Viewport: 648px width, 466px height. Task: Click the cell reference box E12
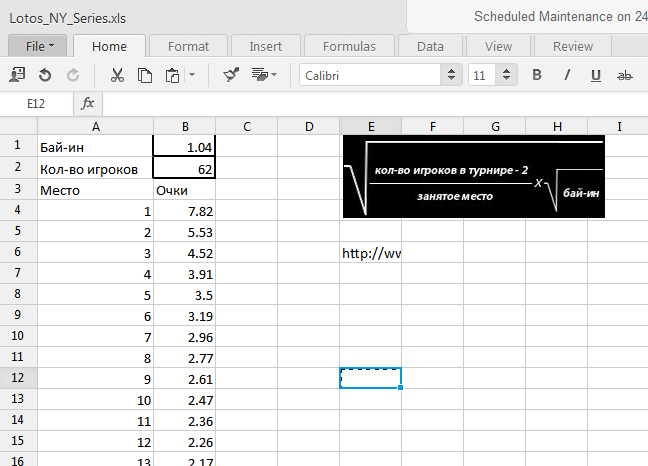(x=36, y=104)
